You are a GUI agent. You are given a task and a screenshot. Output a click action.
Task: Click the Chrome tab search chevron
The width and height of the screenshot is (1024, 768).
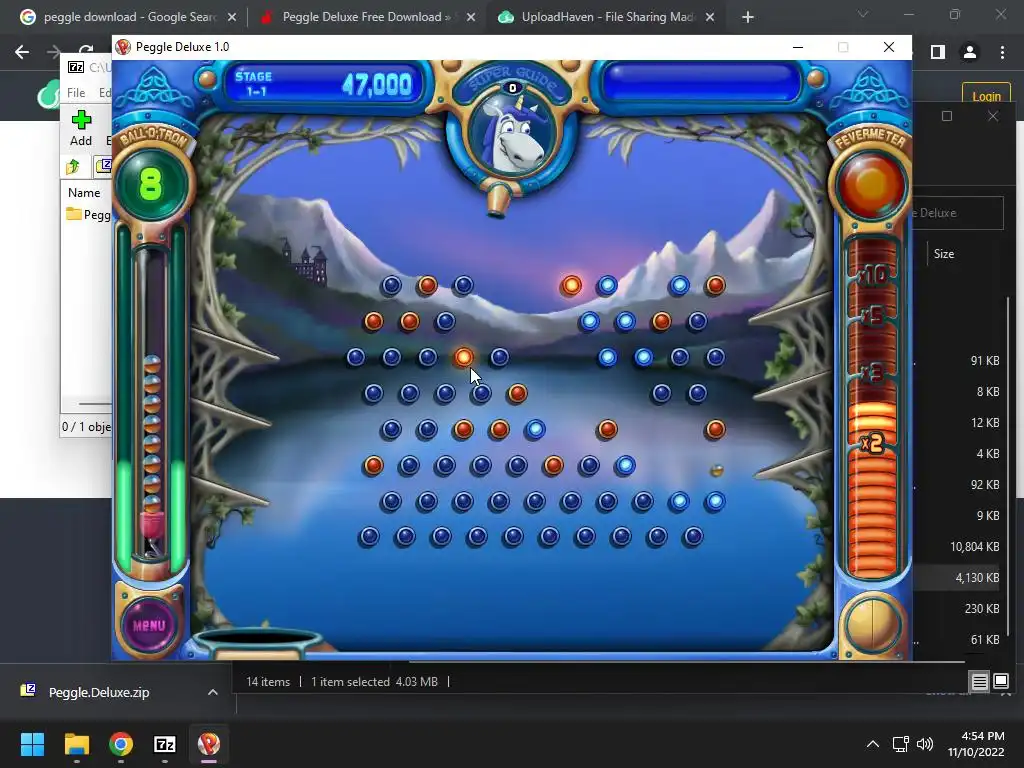pyautogui.click(x=863, y=14)
